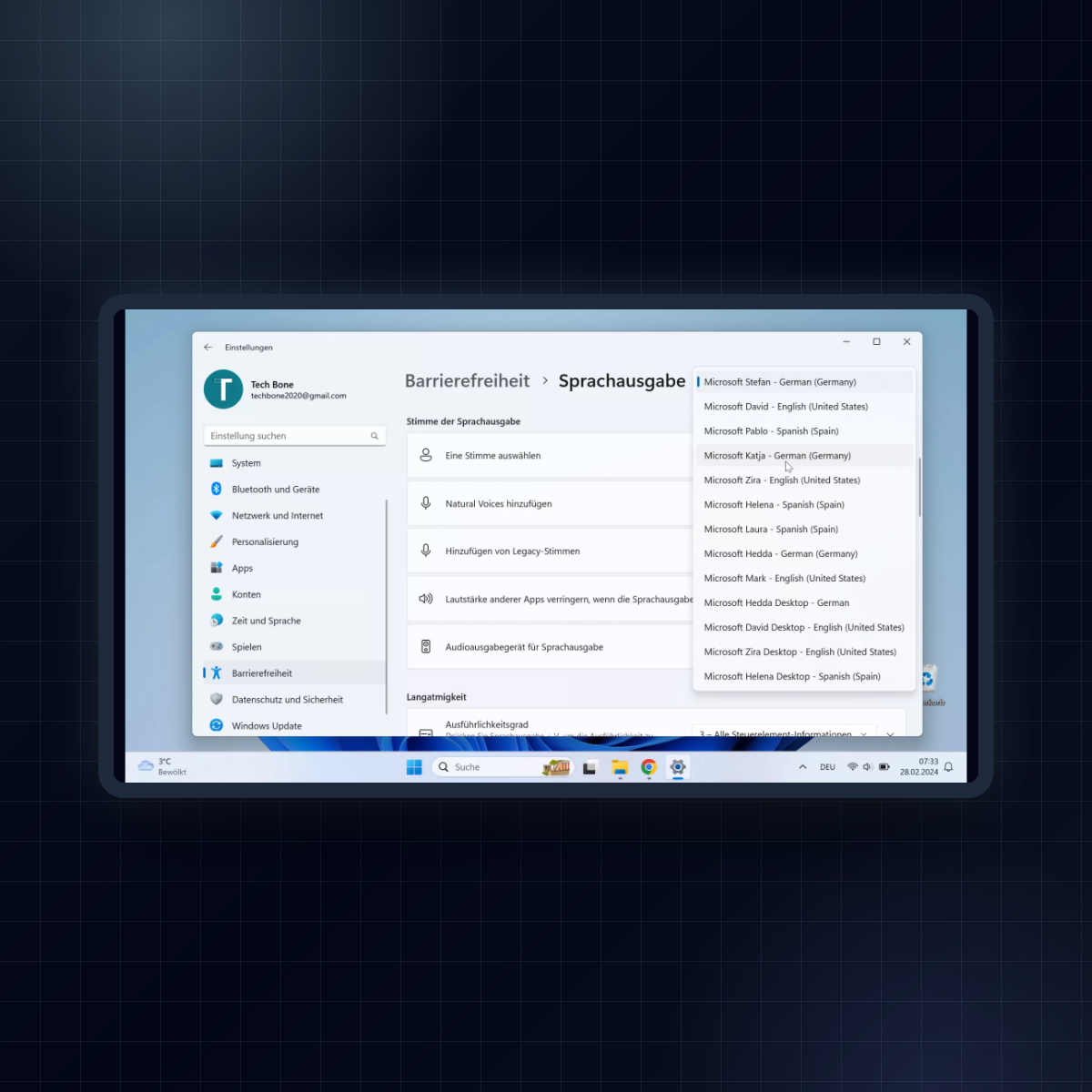Open Google Chrome from the taskbar
The image size is (1092, 1092).
point(649,767)
